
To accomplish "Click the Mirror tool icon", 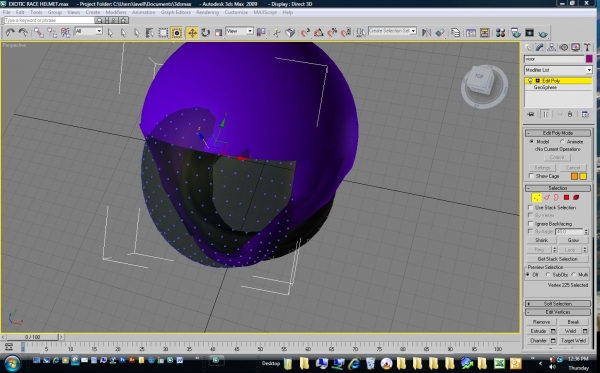I will click(426, 33).
